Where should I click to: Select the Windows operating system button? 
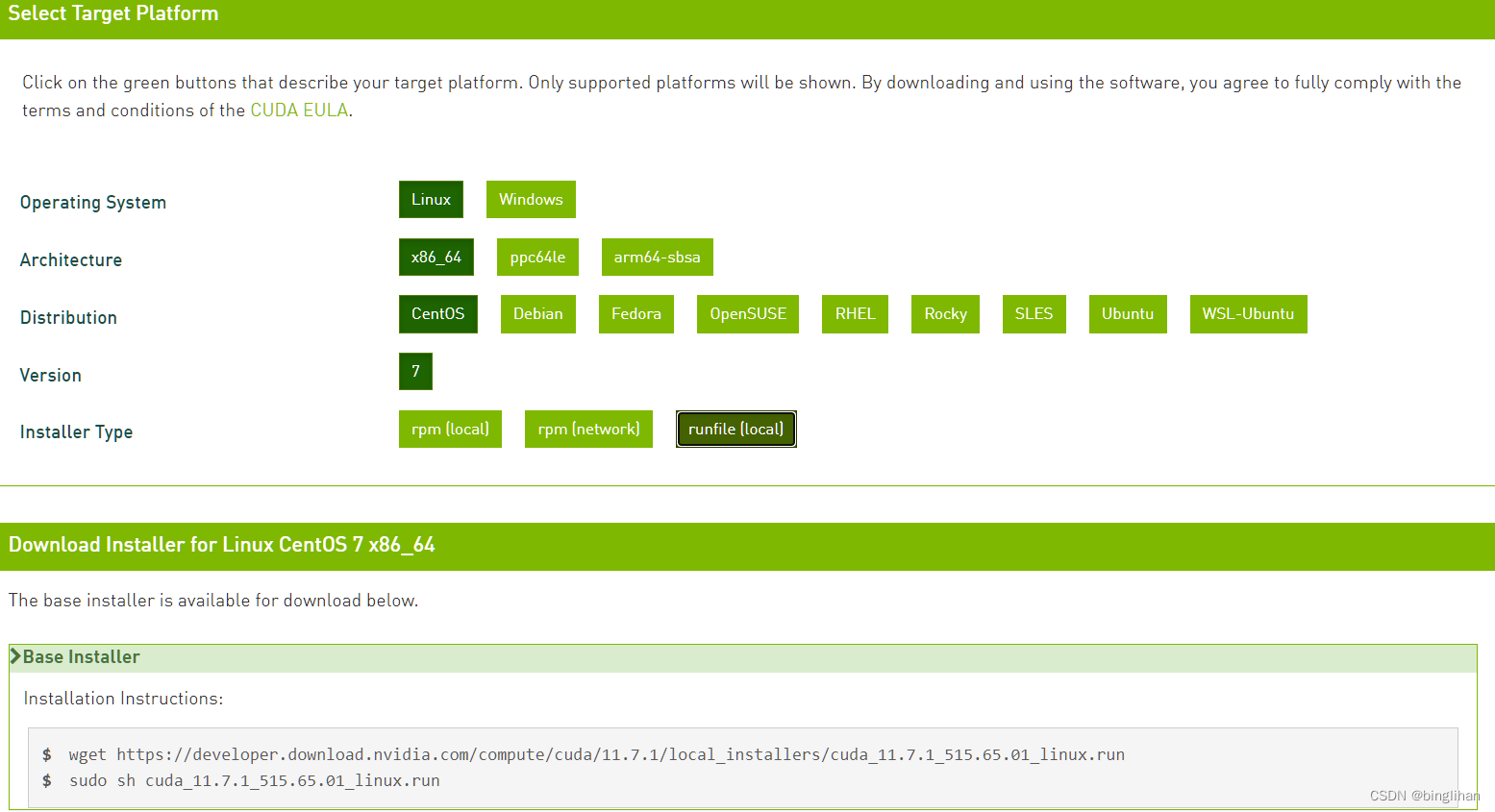(x=531, y=199)
